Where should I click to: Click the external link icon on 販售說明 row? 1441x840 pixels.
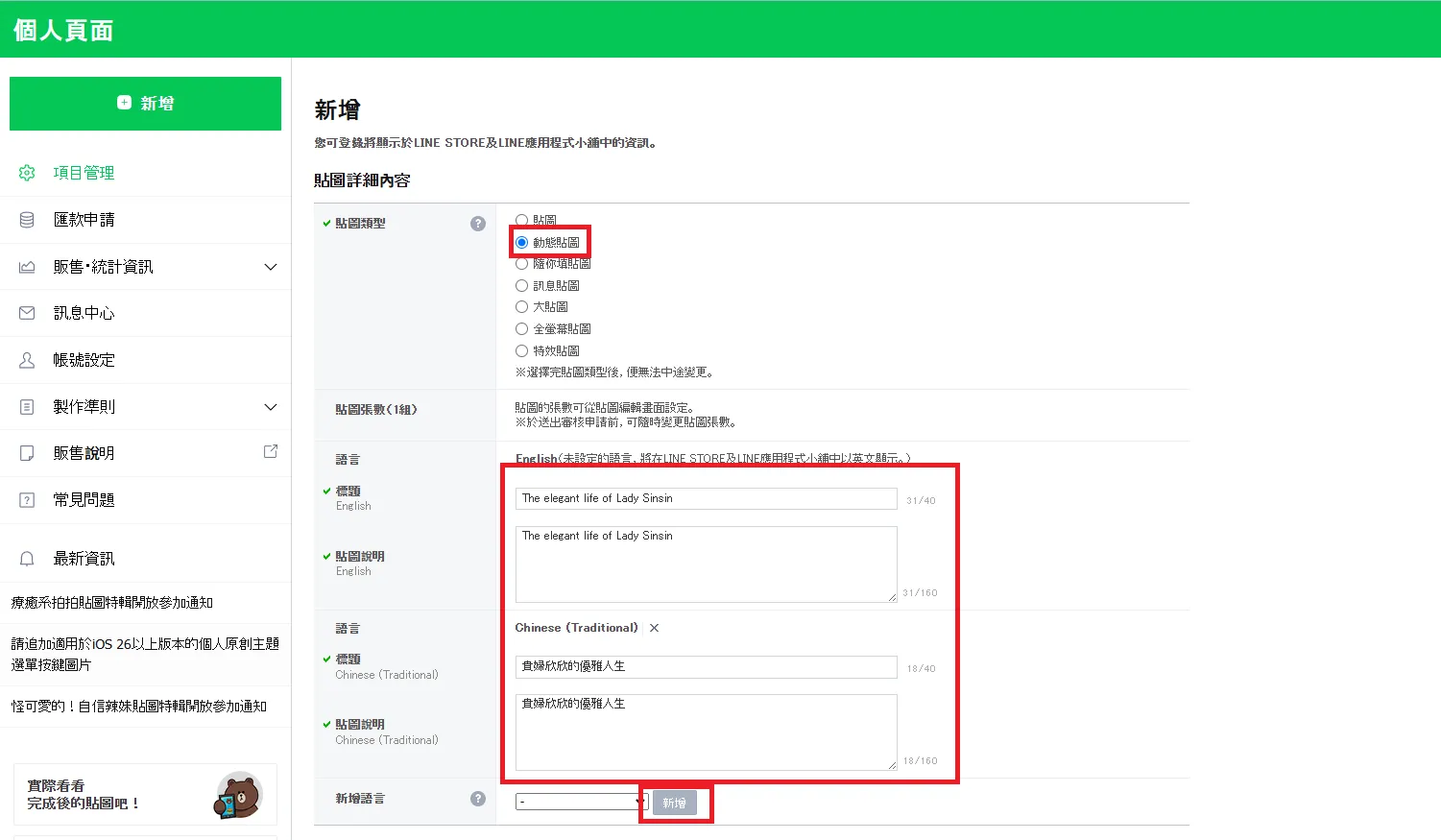click(x=271, y=451)
